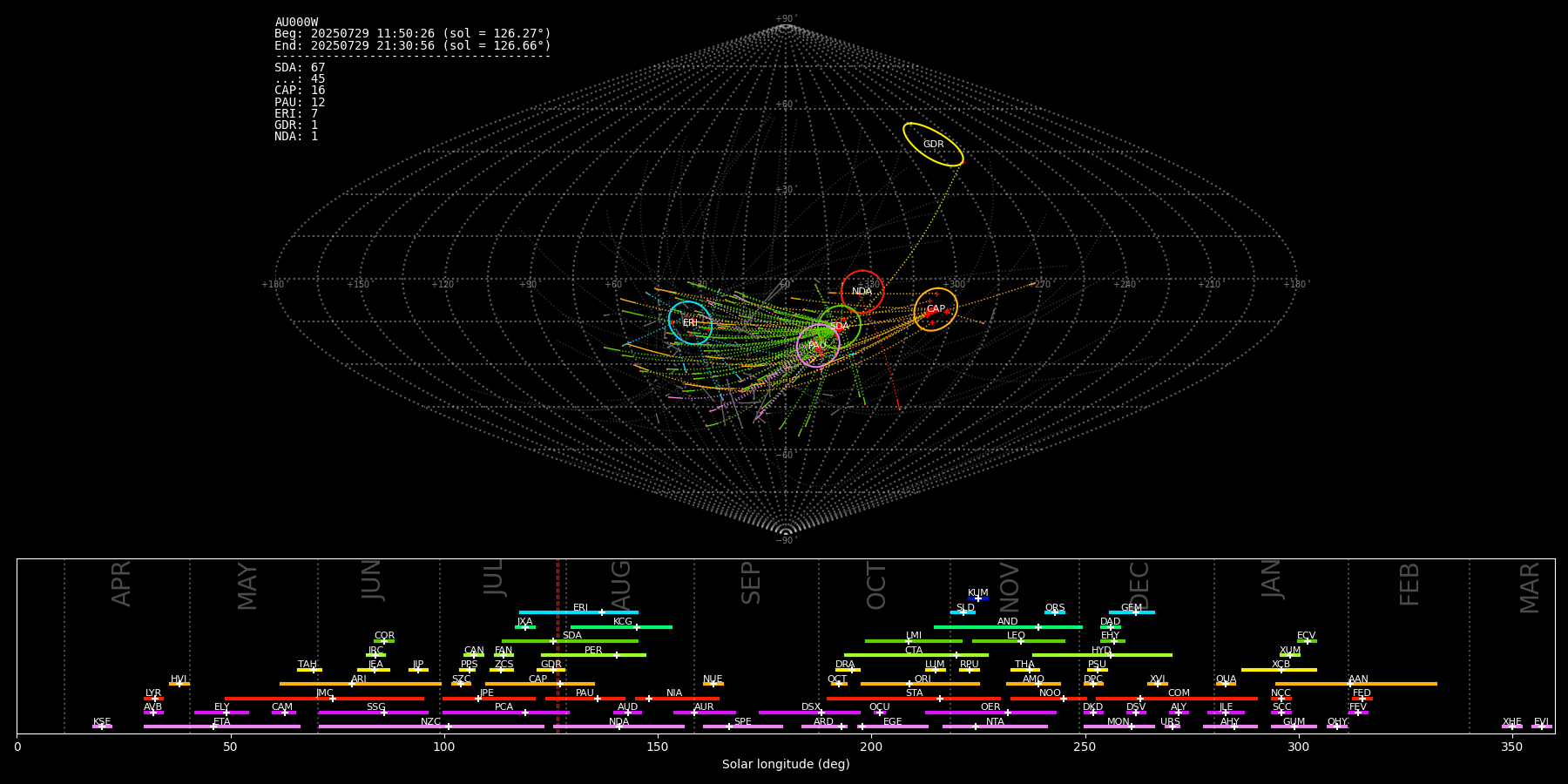The height and width of the screenshot is (784, 1568).
Task: Select the AUR shower bar label
Action: tap(704, 707)
